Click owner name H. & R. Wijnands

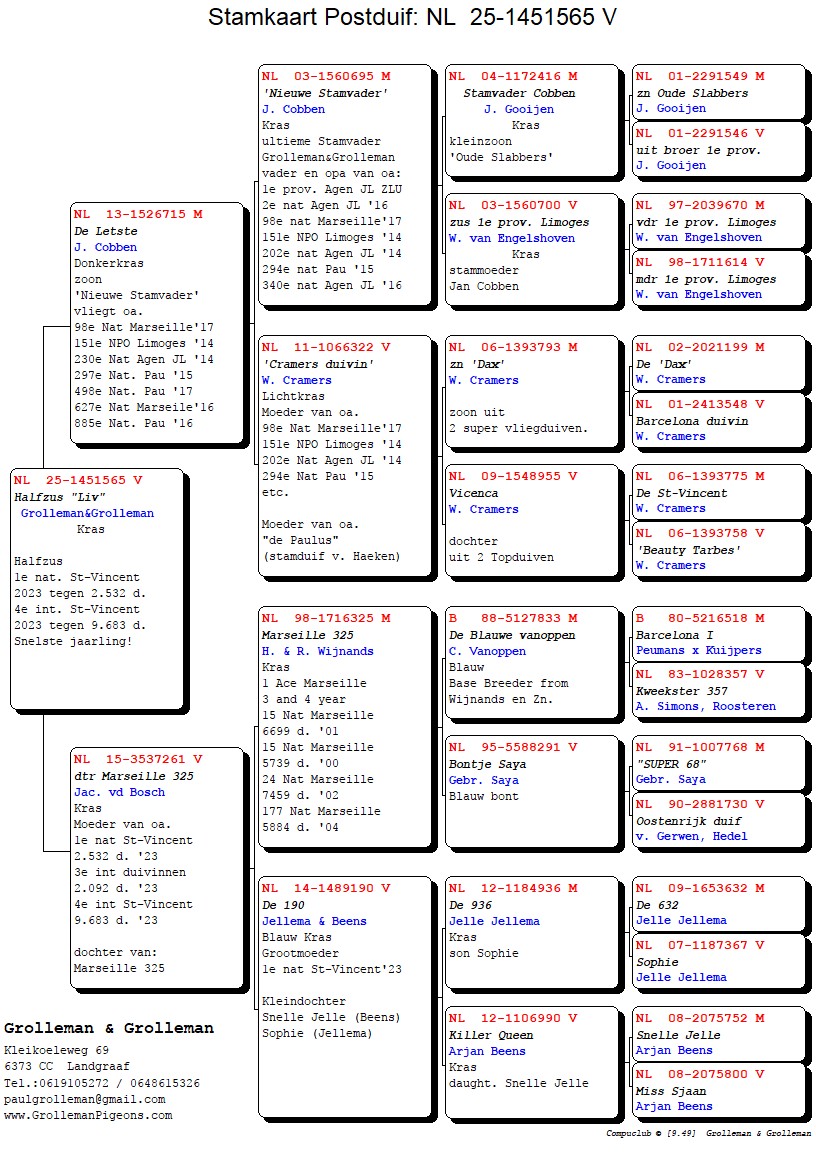click(x=317, y=651)
